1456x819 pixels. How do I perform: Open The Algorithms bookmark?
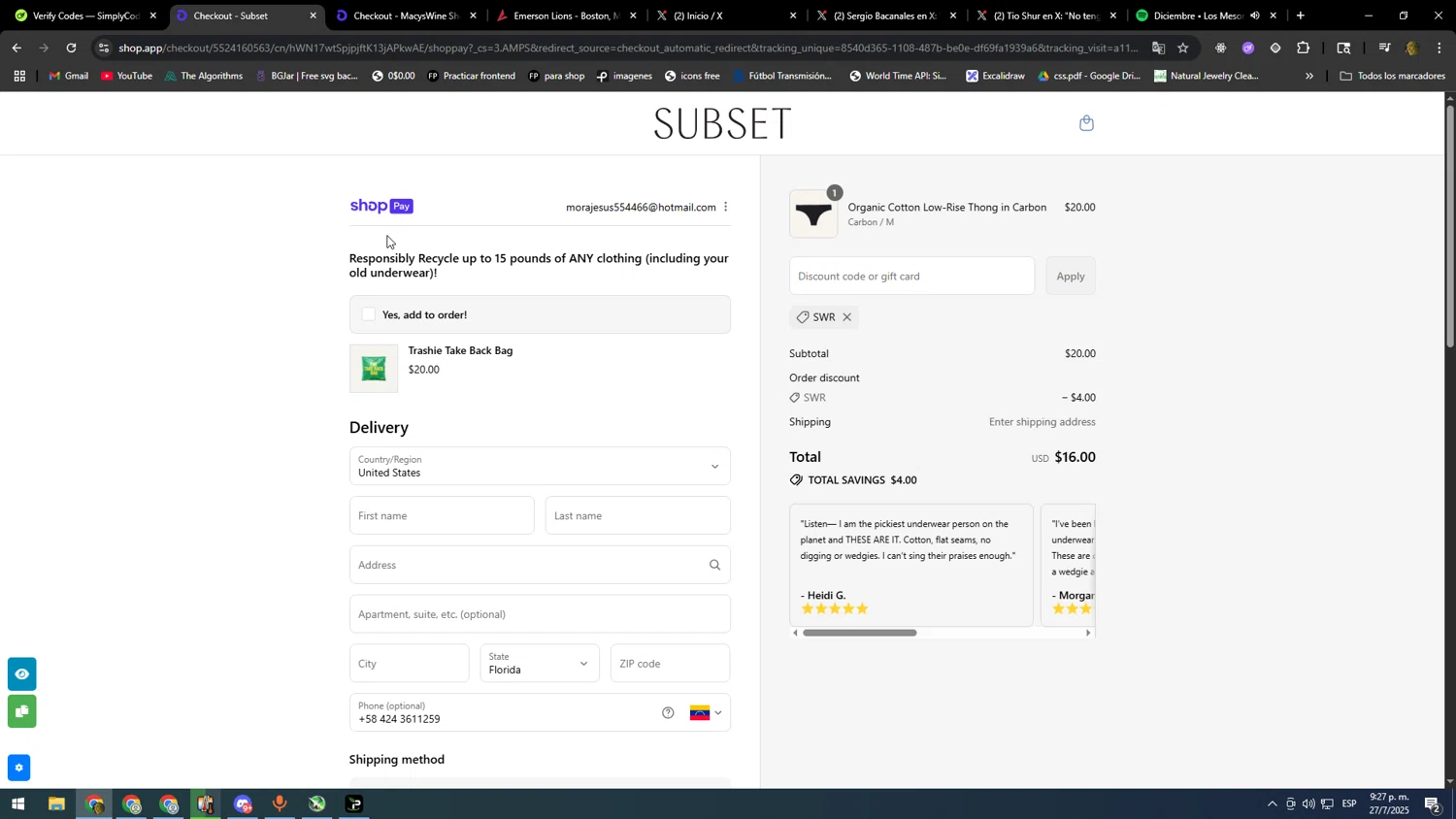pyautogui.click(x=203, y=76)
